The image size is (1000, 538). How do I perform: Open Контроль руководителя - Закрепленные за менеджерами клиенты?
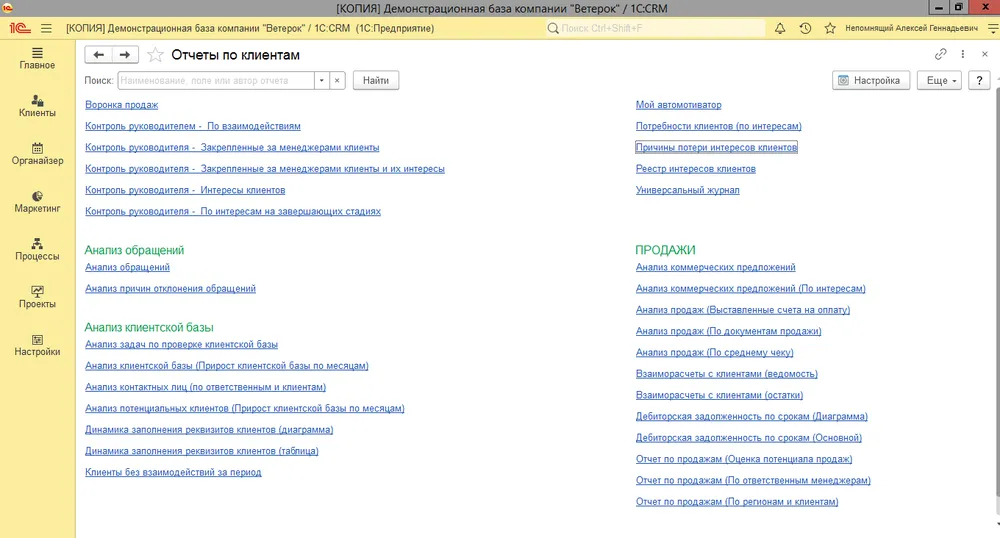click(x=232, y=147)
